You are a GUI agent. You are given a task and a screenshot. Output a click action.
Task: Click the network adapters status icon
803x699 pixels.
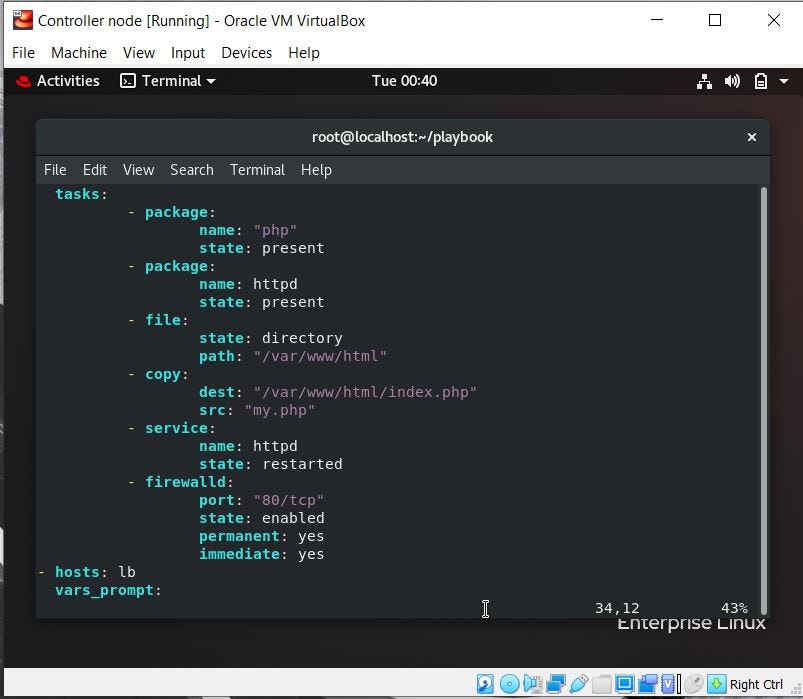(556, 684)
